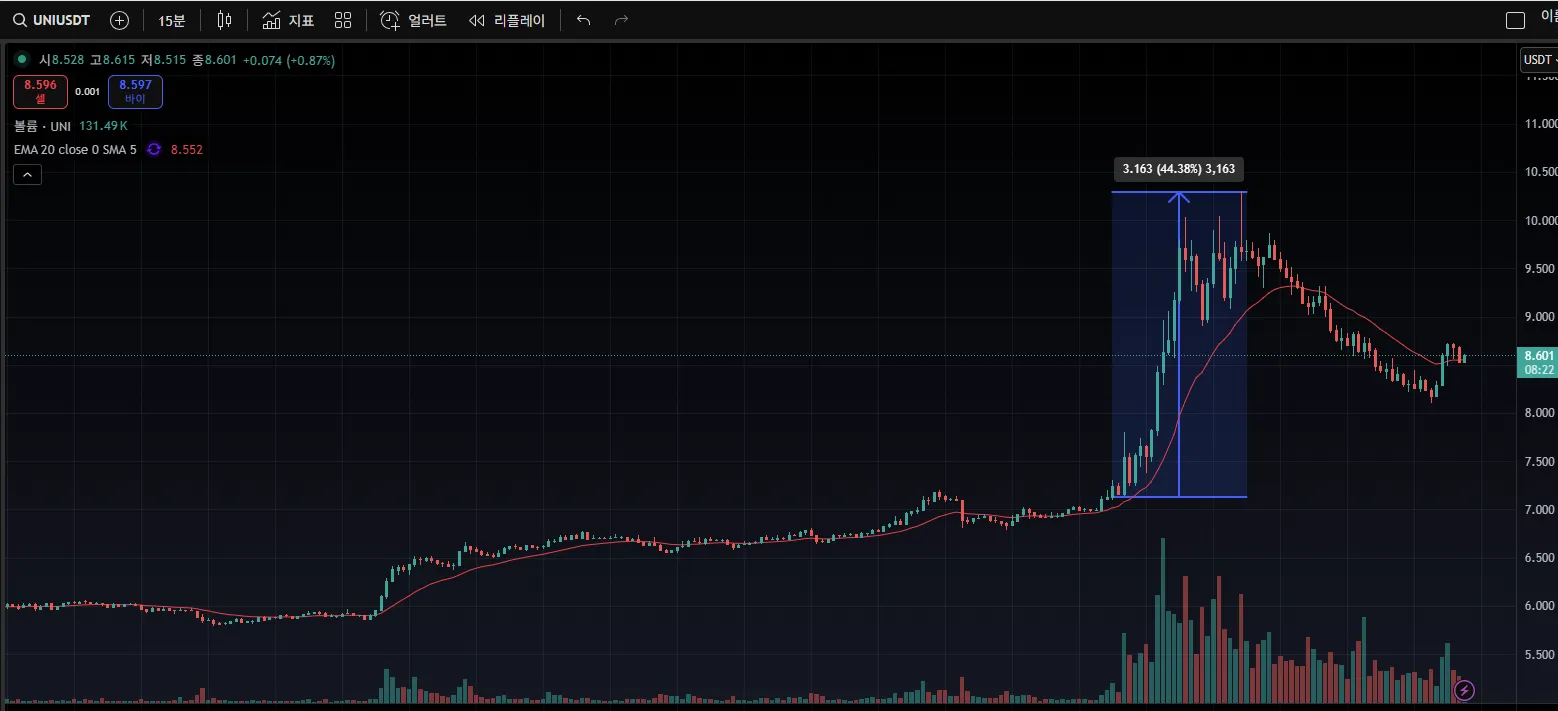
Task: Click the redo arrow icon
Action: (x=621, y=20)
